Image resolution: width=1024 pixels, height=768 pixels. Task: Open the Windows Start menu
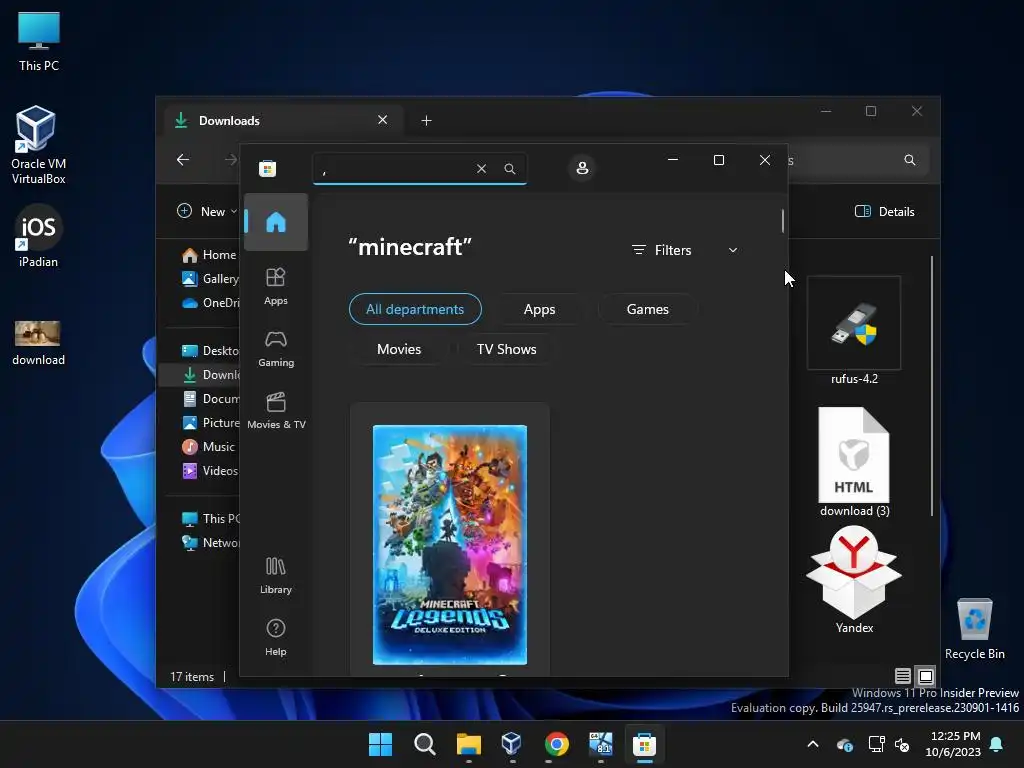pos(381,744)
